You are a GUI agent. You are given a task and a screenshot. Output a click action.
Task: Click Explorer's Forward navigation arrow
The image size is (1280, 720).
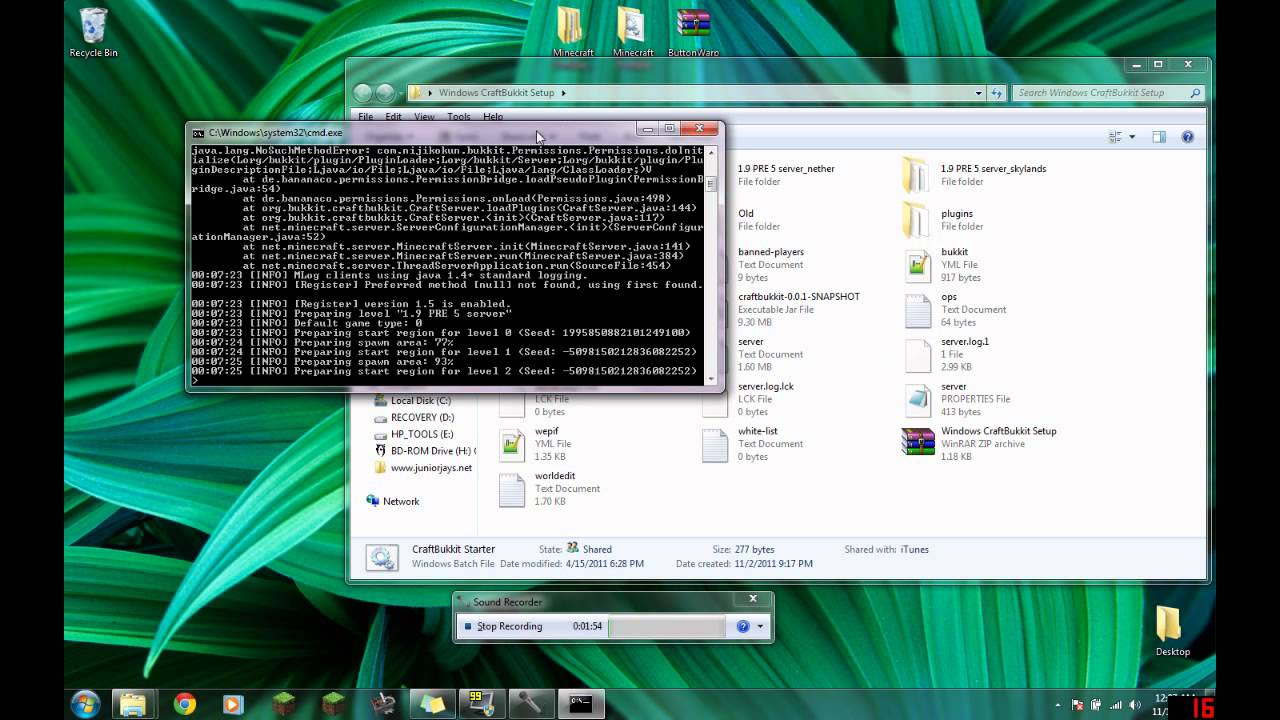(385, 93)
